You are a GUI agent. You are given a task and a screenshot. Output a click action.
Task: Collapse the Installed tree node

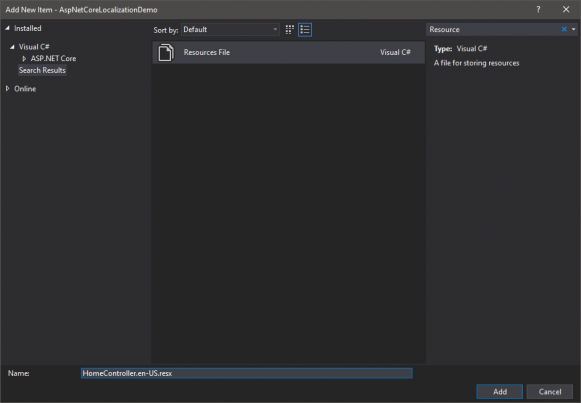pos(7,28)
